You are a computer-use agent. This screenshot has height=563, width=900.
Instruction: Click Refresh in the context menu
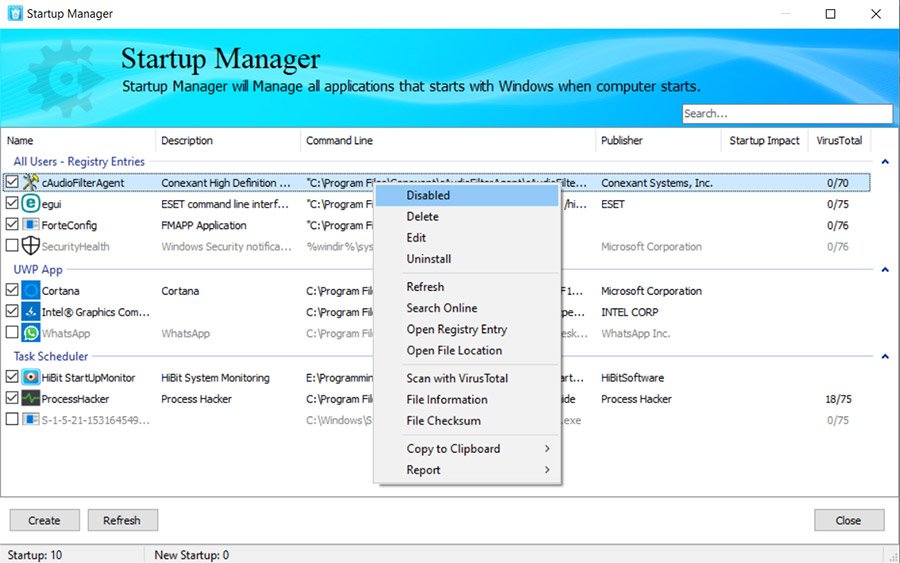[467, 286]
